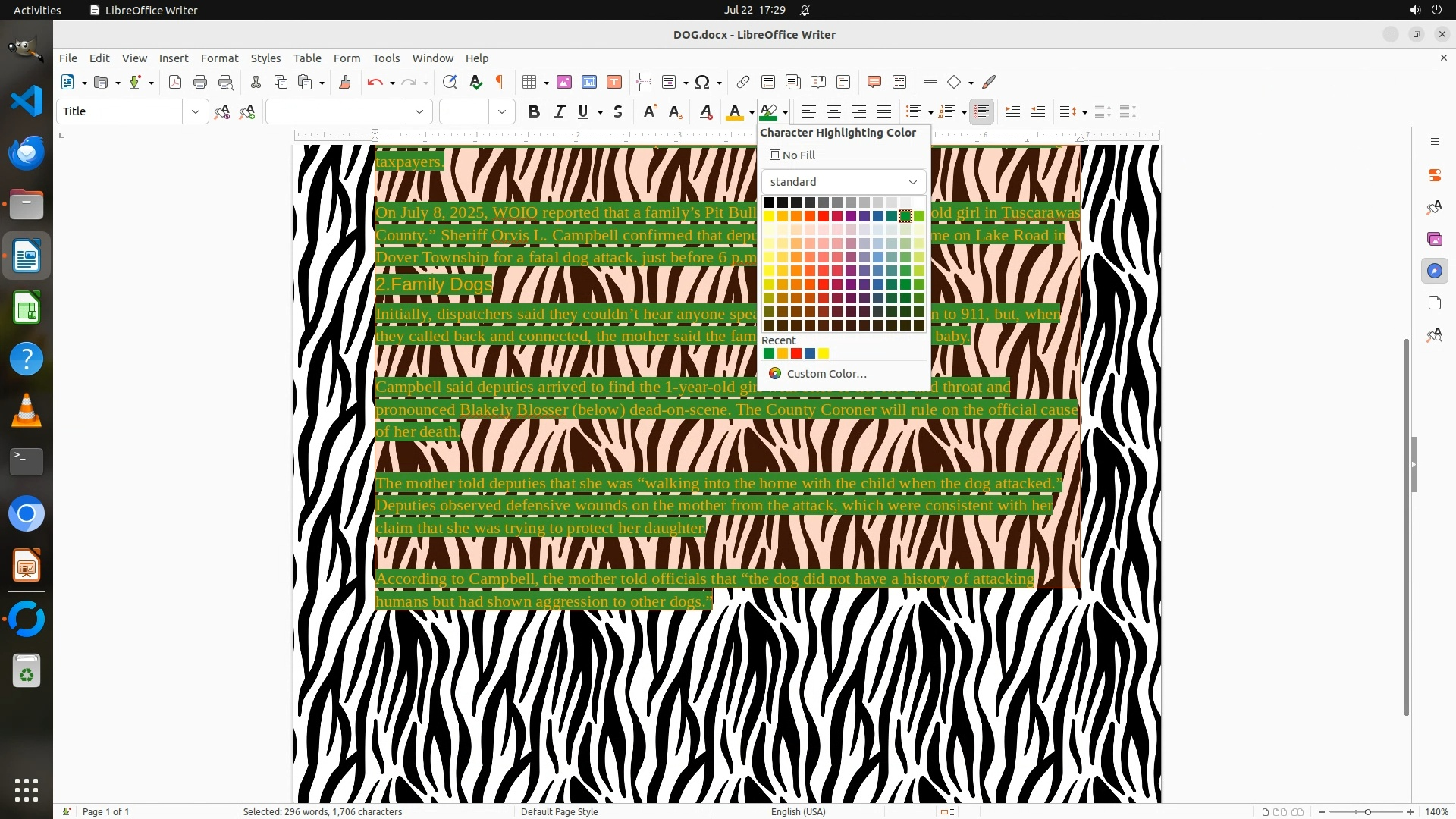The width and height of the screenshot is (1456, 819).
Task: Click the Insert Hyperlink icon
Action: tap(743, 83)
